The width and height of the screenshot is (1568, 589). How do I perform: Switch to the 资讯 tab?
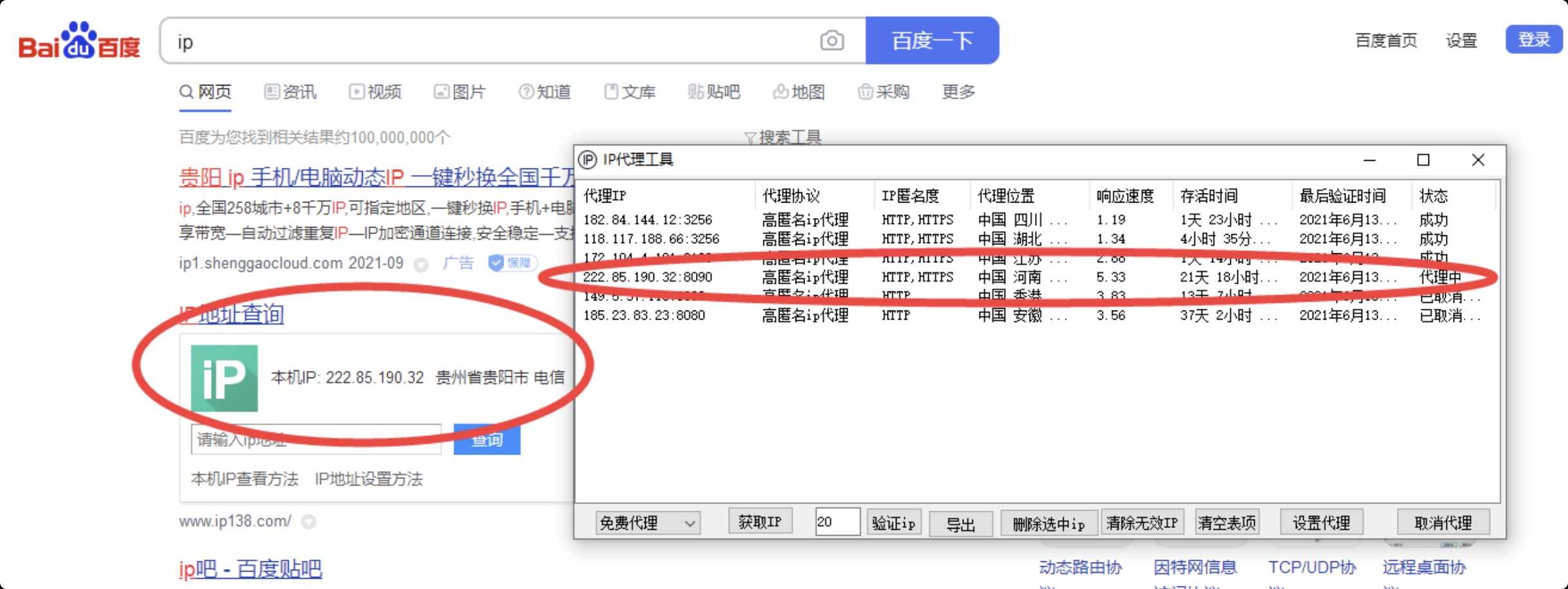coord(290,92)
